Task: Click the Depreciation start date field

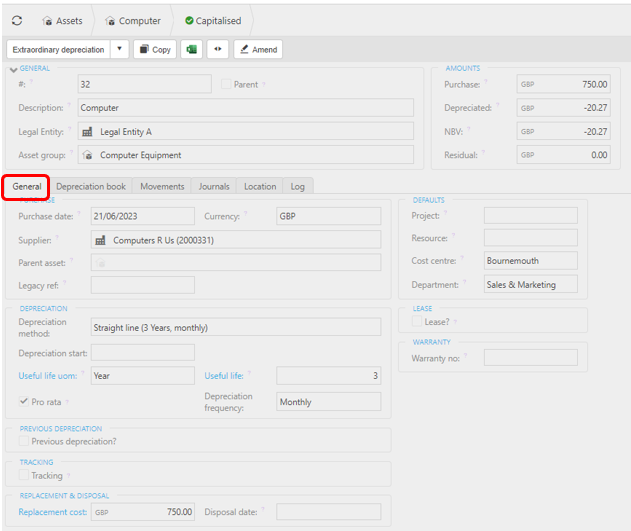Action: (143, 353)
